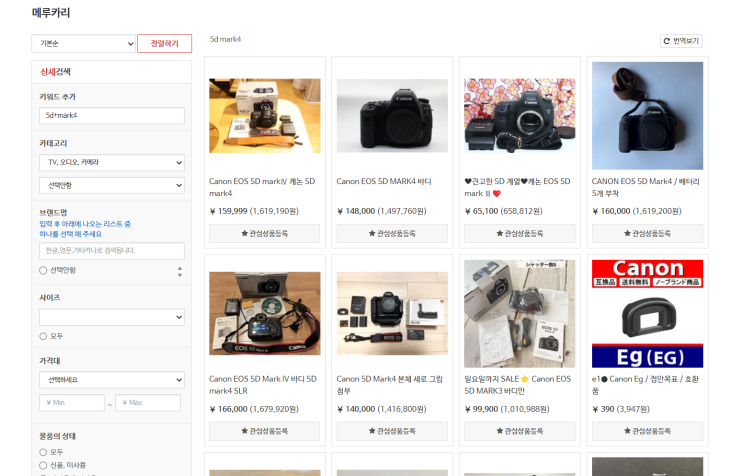Open title Canon EOS 5D Mark IV 바디 5D mark4 SLR

(x=263, y=385)
